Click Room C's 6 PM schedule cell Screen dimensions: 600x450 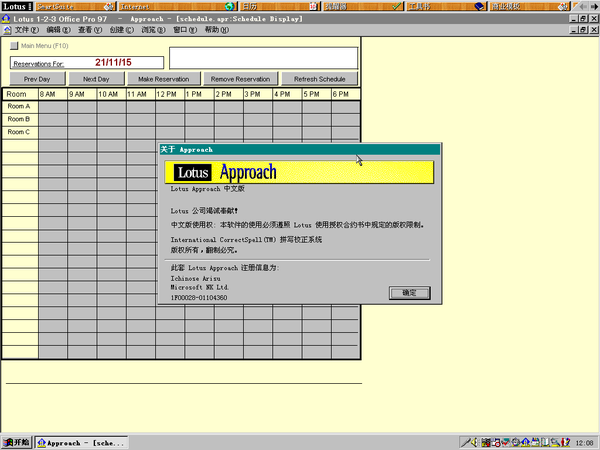pos(346,132)
